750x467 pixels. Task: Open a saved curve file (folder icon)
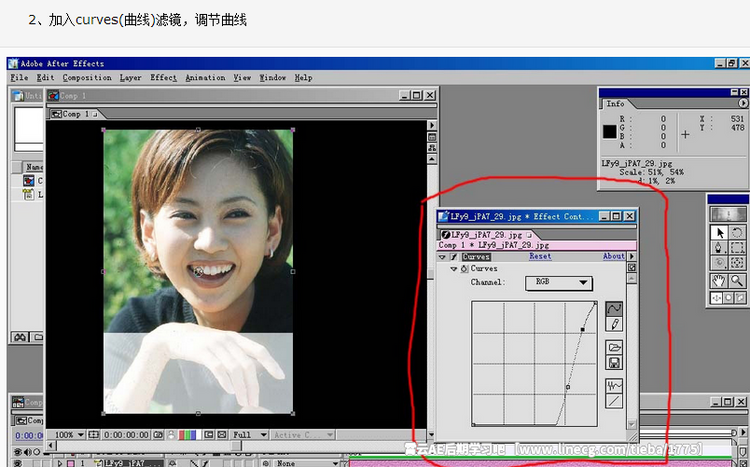(x=614, y=347)
